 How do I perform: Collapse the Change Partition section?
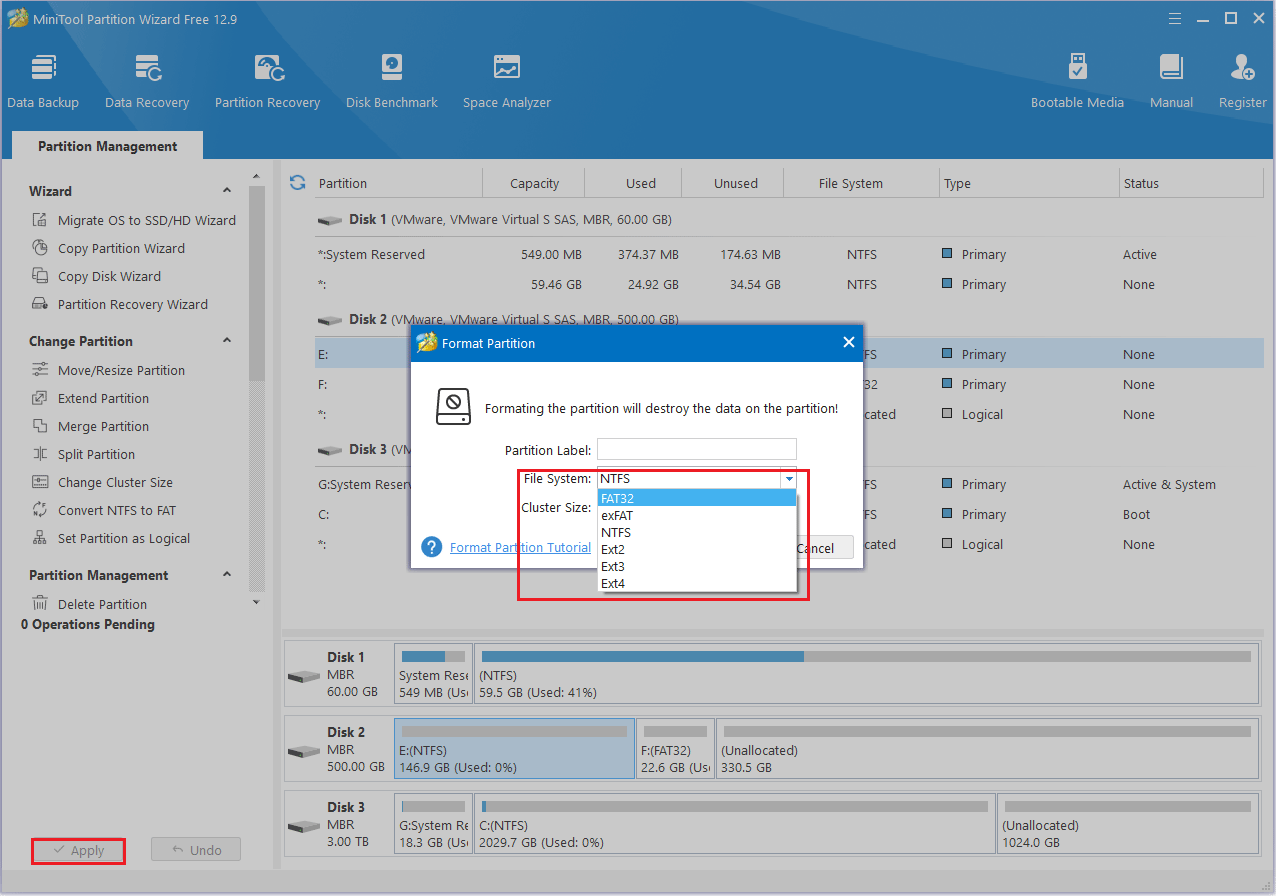227,340
